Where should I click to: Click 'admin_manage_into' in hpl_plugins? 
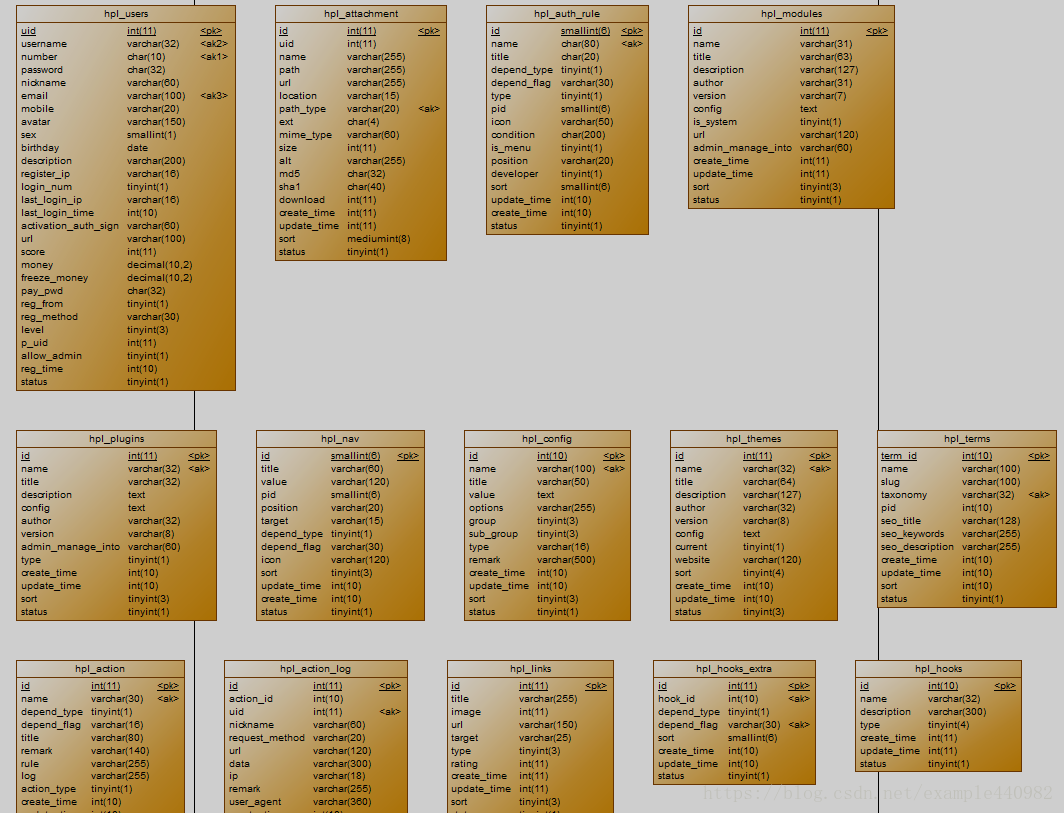coord(71,547)
